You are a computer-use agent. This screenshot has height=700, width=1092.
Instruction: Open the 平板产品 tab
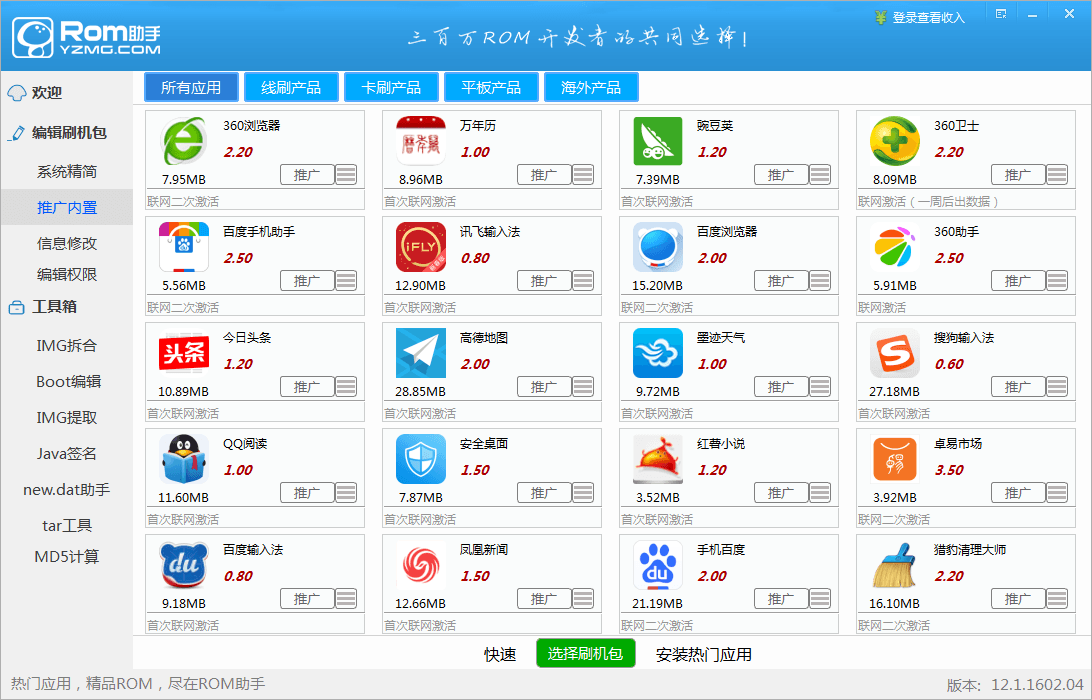(491, 87)
